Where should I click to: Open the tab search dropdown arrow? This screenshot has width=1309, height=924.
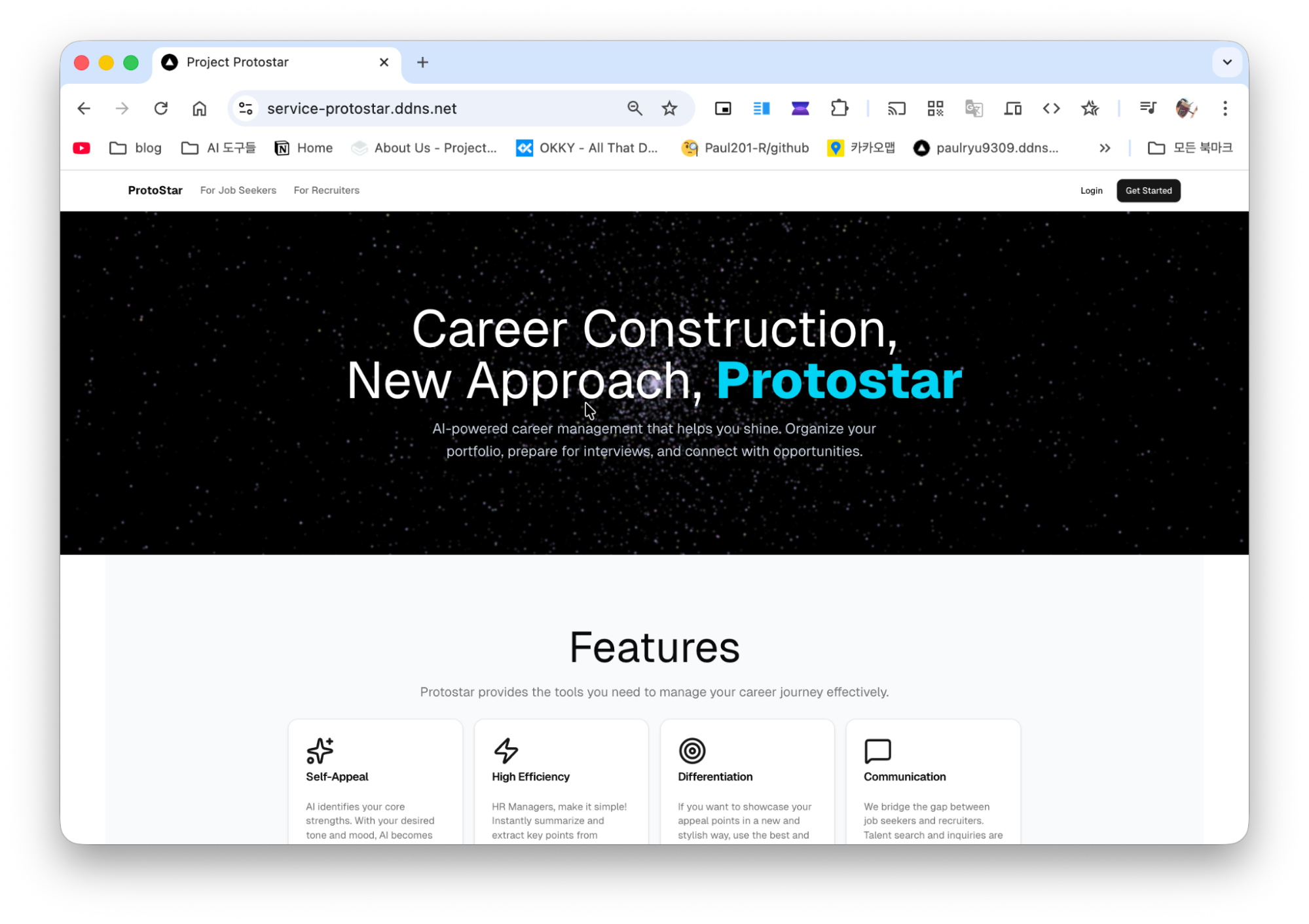1226,62
